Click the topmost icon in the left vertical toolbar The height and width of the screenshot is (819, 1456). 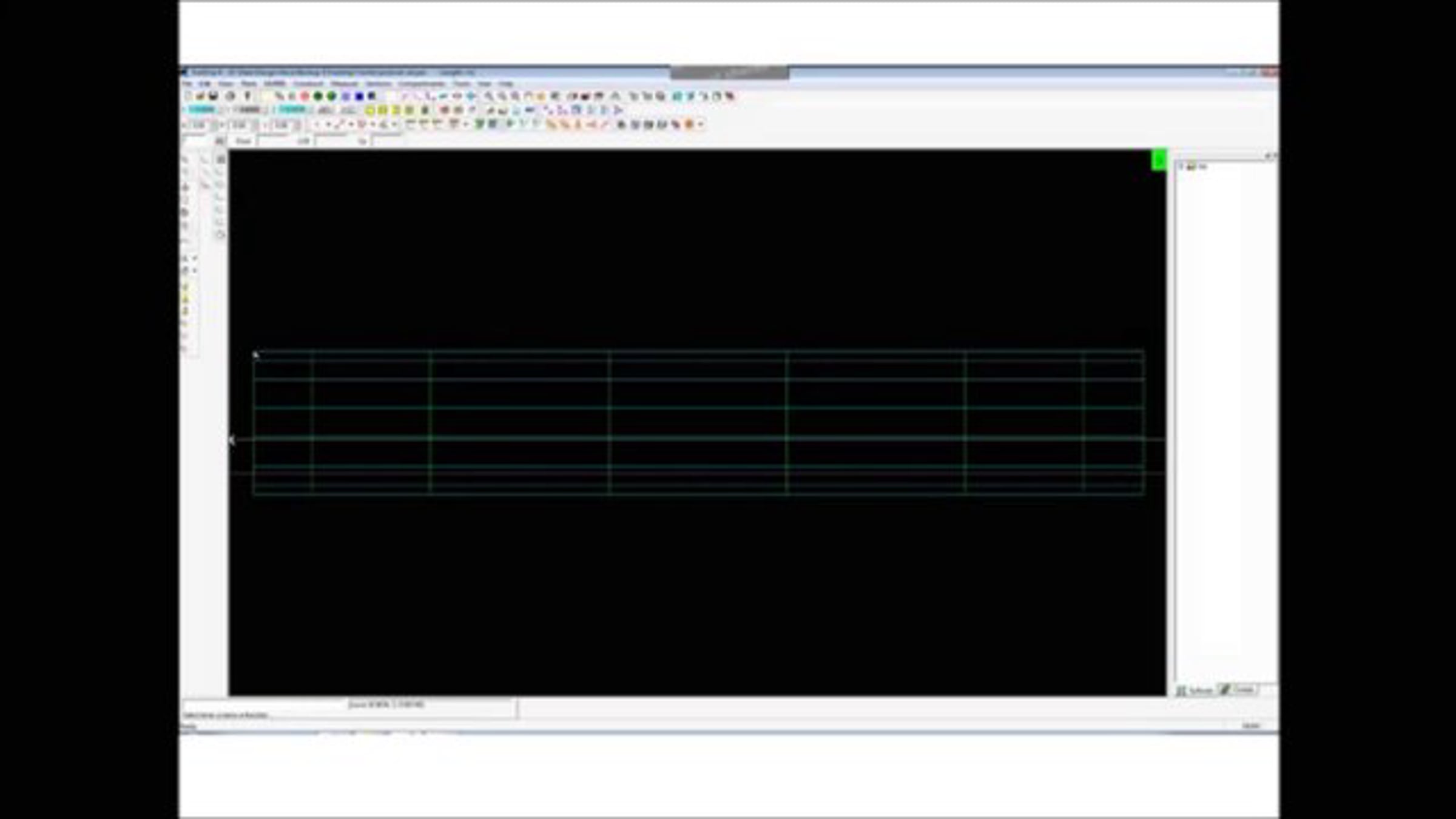[186, 159]
